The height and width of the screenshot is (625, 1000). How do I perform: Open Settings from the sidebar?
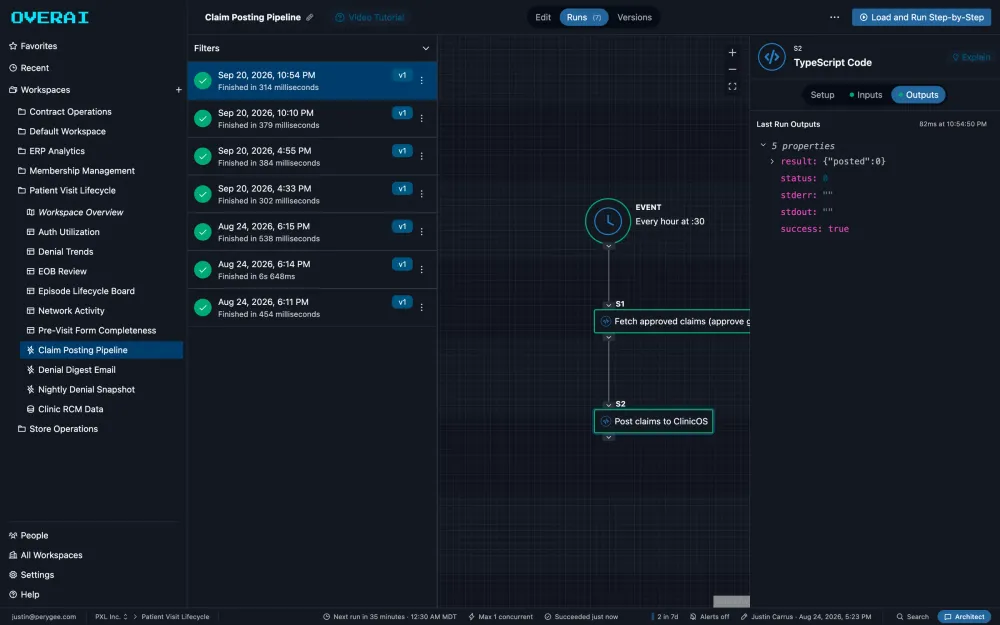pyautogui.click(x=32, y=575)
